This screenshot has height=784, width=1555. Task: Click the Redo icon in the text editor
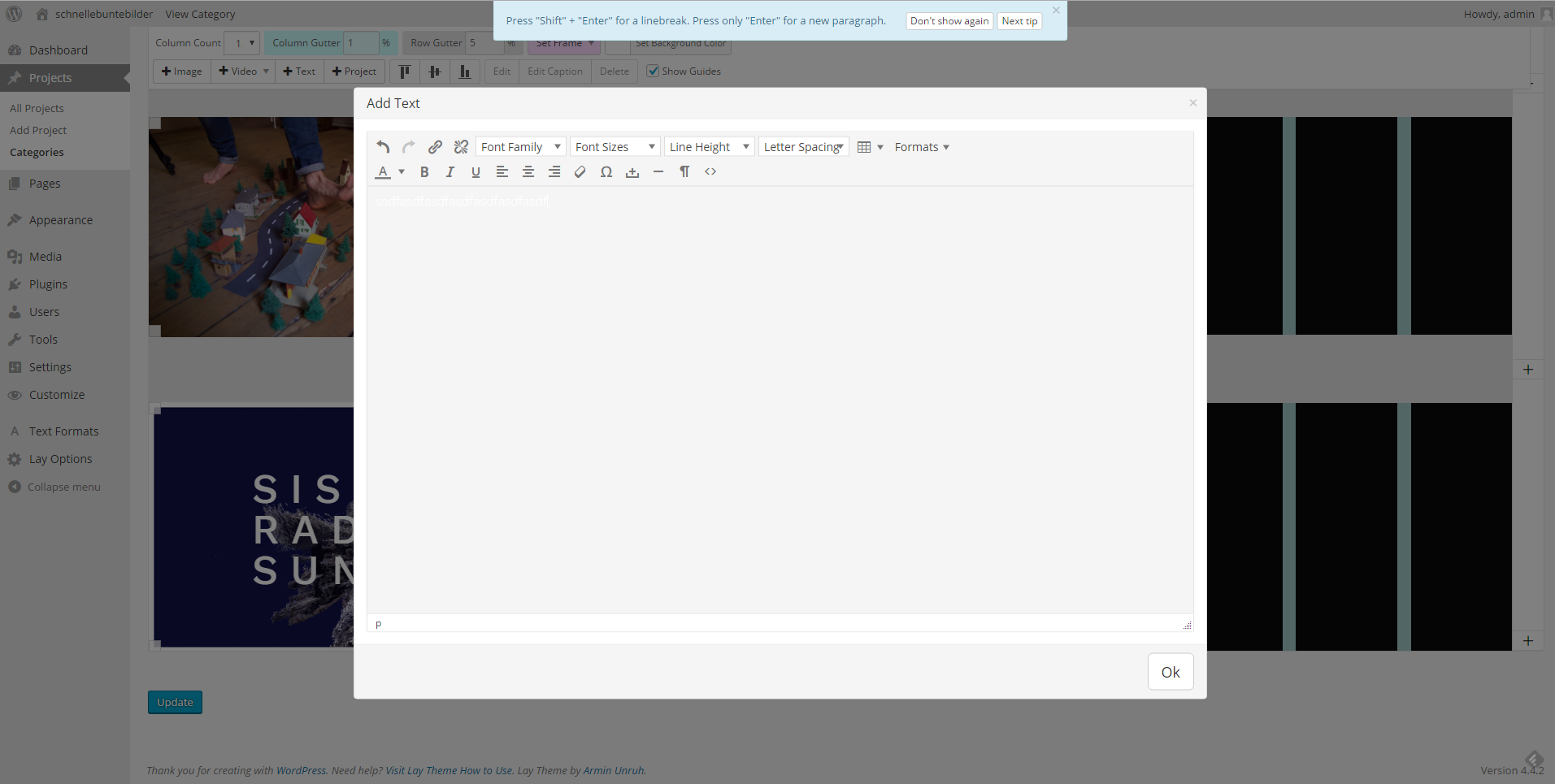[409, 146]
